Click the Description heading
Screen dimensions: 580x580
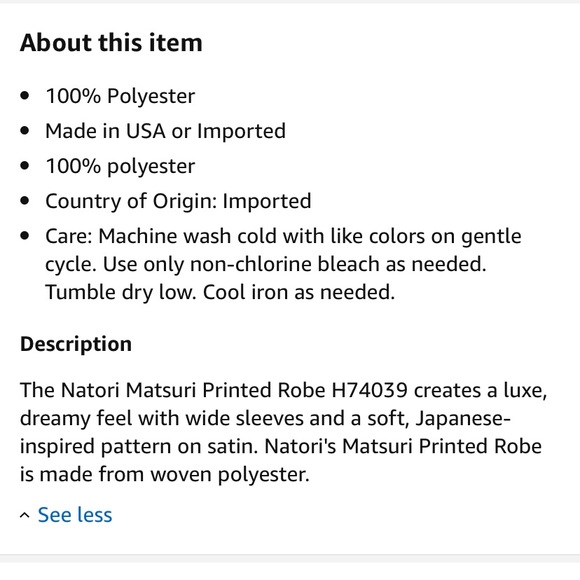76,344
